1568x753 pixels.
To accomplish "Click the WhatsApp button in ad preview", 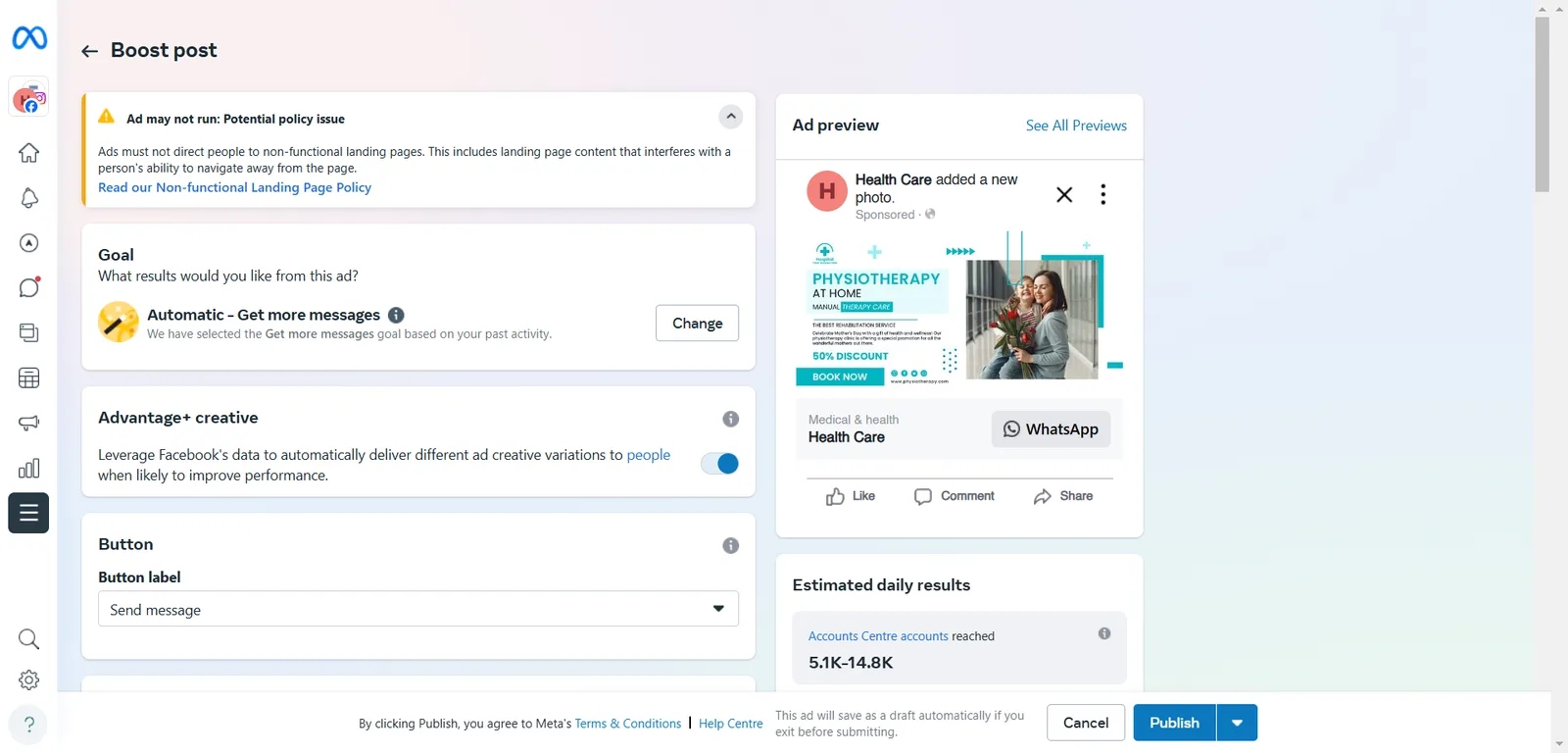I will coord(1051,429).
